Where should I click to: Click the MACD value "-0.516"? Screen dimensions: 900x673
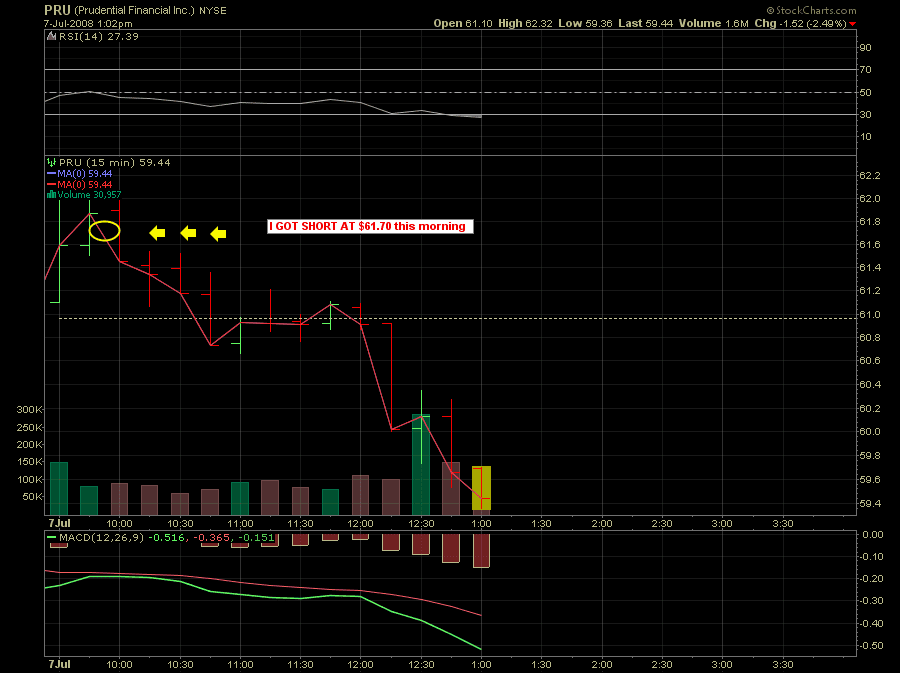pos(167,538)
